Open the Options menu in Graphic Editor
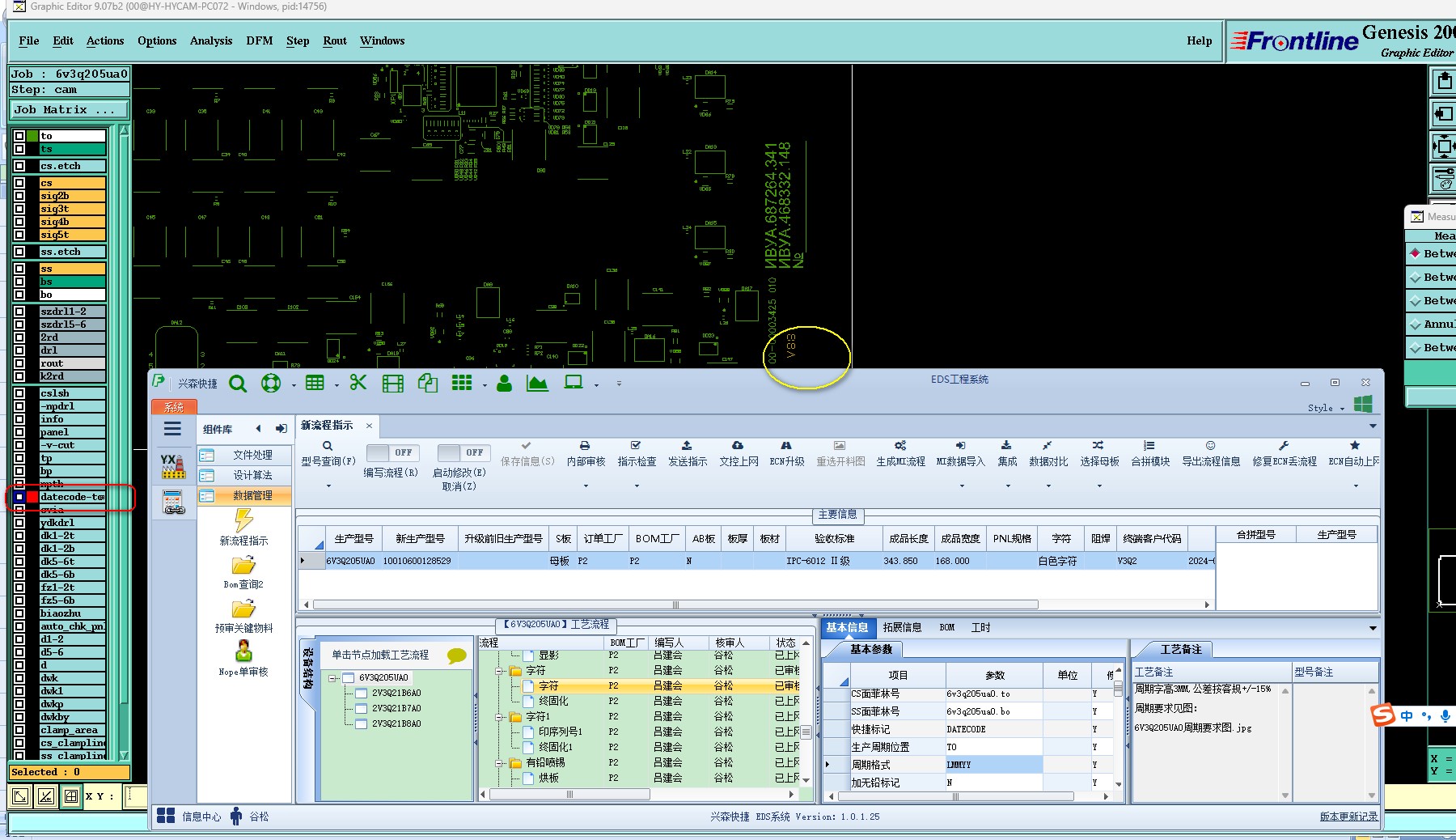This screenshot has width=1456, height=840. 157,40
